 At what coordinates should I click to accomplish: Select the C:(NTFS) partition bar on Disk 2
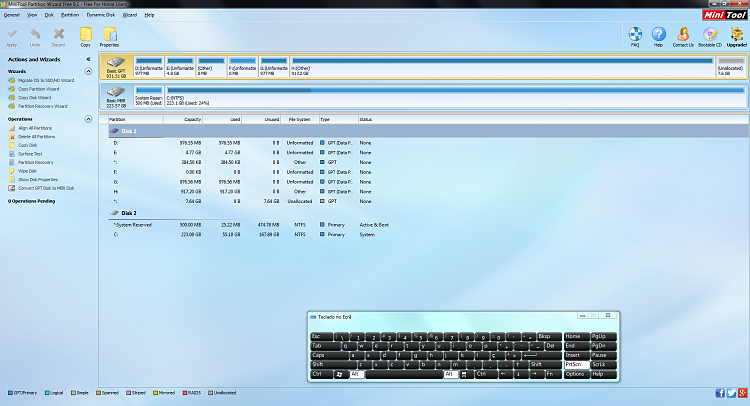[455, 96]
